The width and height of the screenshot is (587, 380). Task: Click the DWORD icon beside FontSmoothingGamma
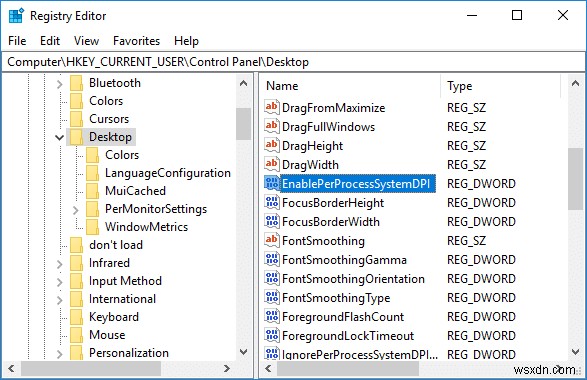coord(272,259)
